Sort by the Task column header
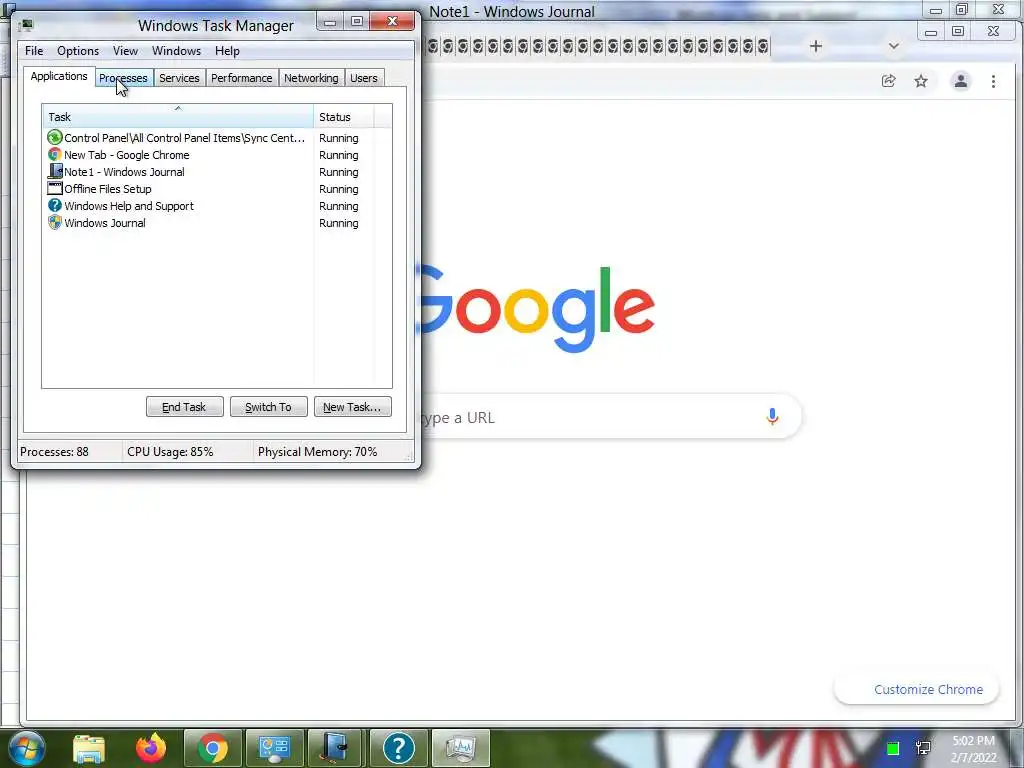 (178, 116)
